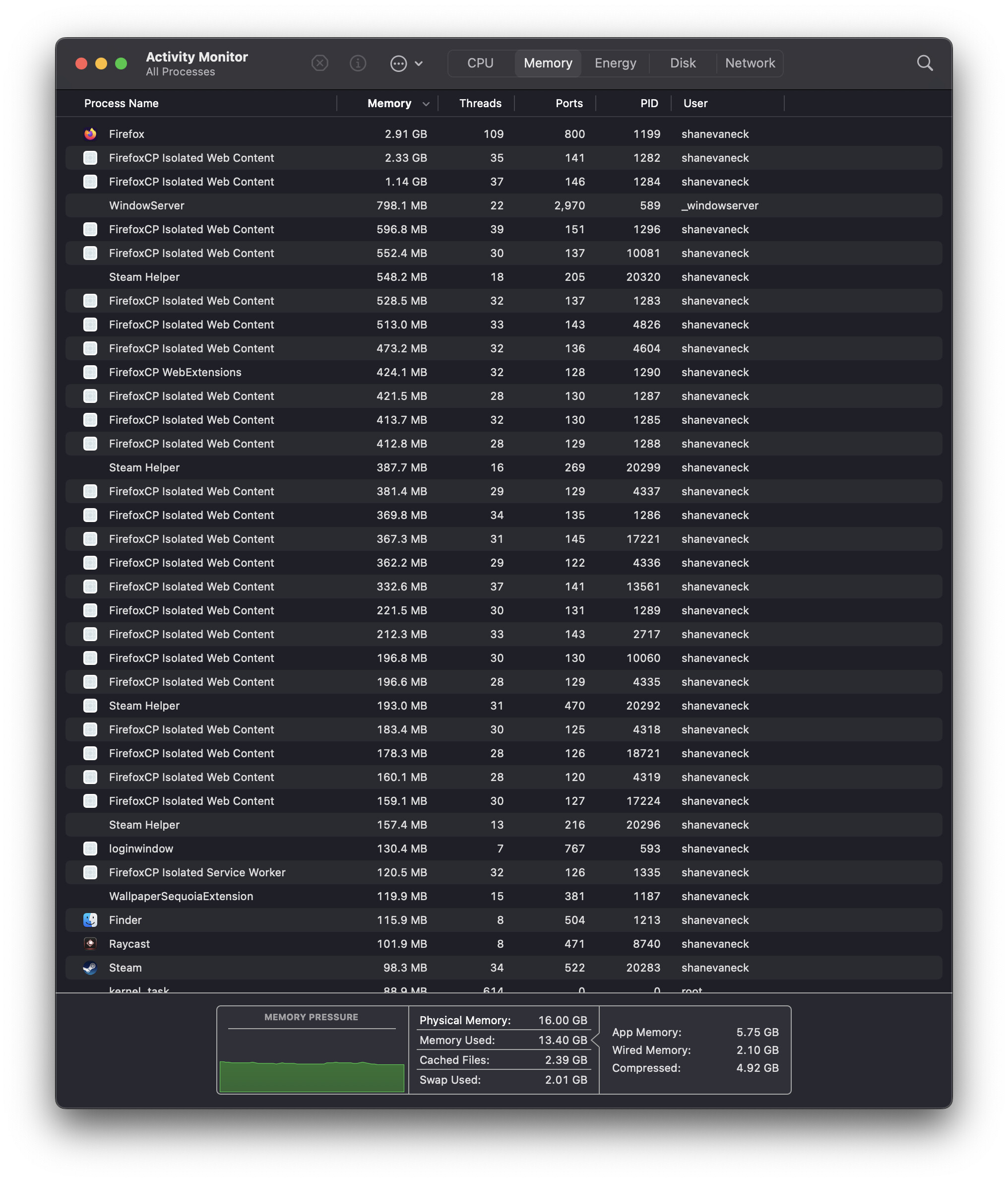Click icon of FirefoxCP process PID 1284
Screen dimensions: 1008x1182
(90, 182)
